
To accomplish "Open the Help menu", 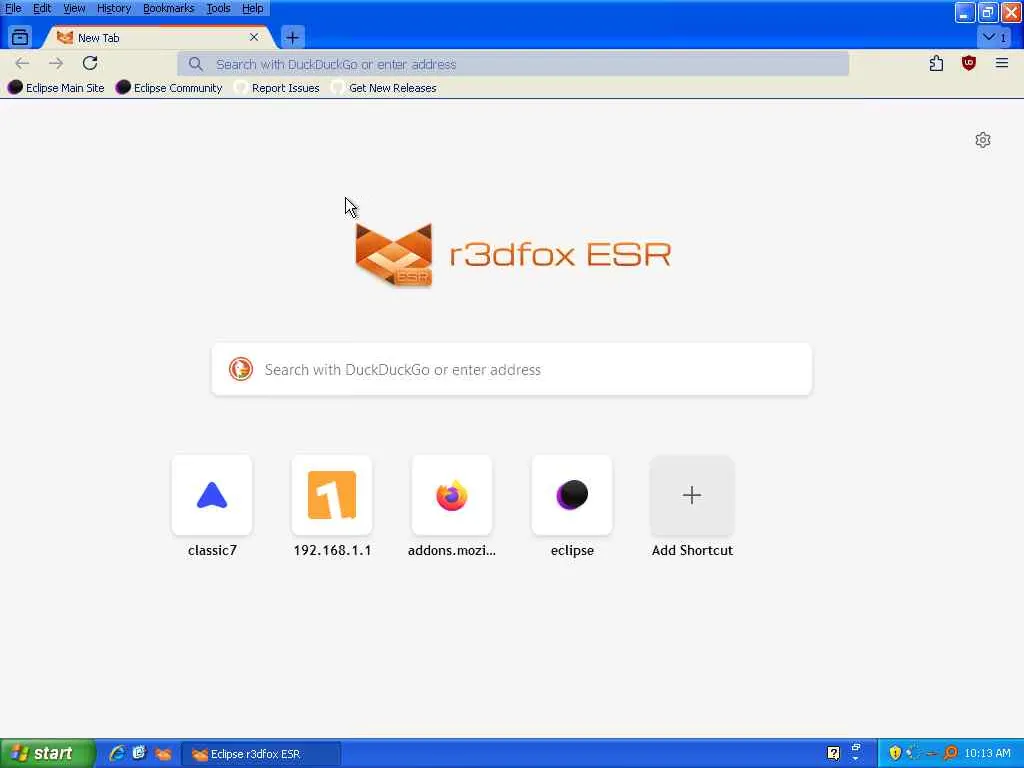I will click(252, 8).
